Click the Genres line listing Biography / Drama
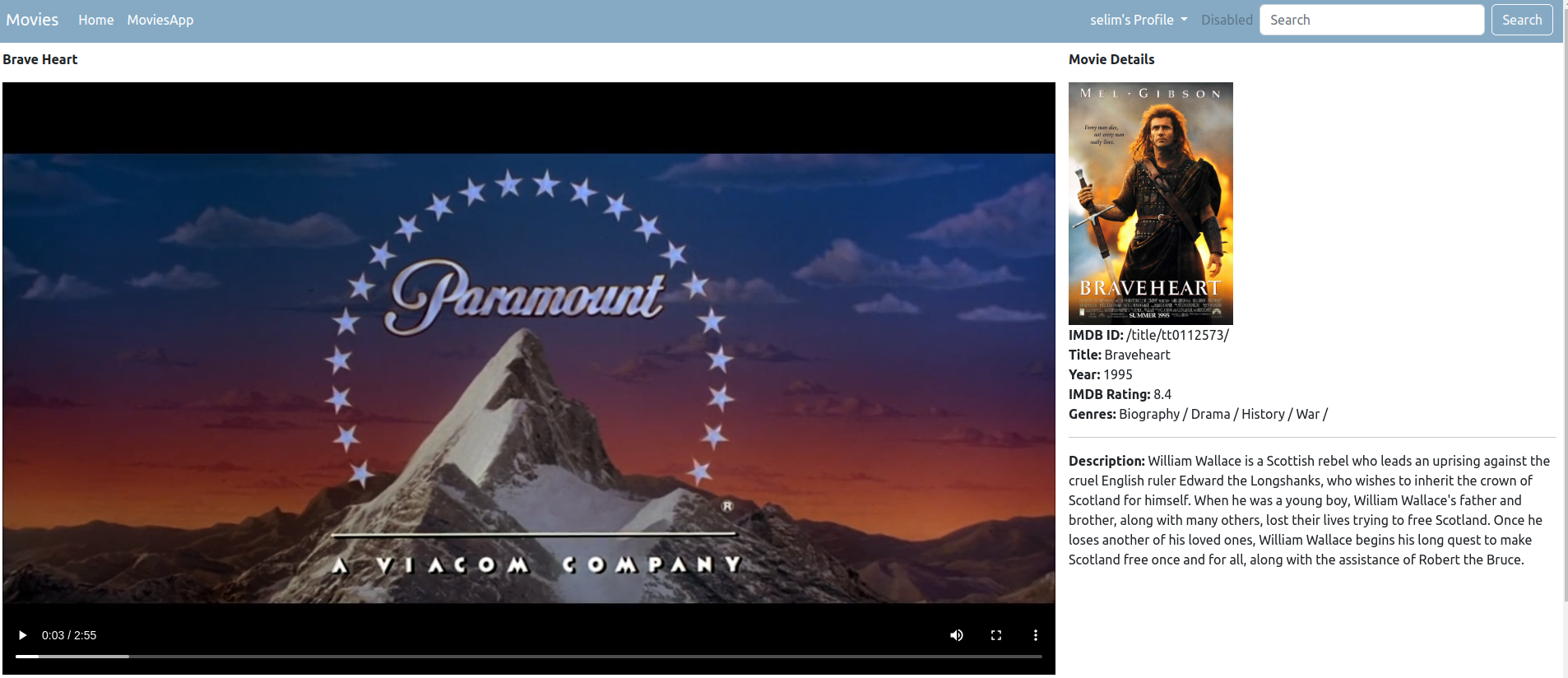This screenshot has width=1568, height=678. (x=1198, y=414)
